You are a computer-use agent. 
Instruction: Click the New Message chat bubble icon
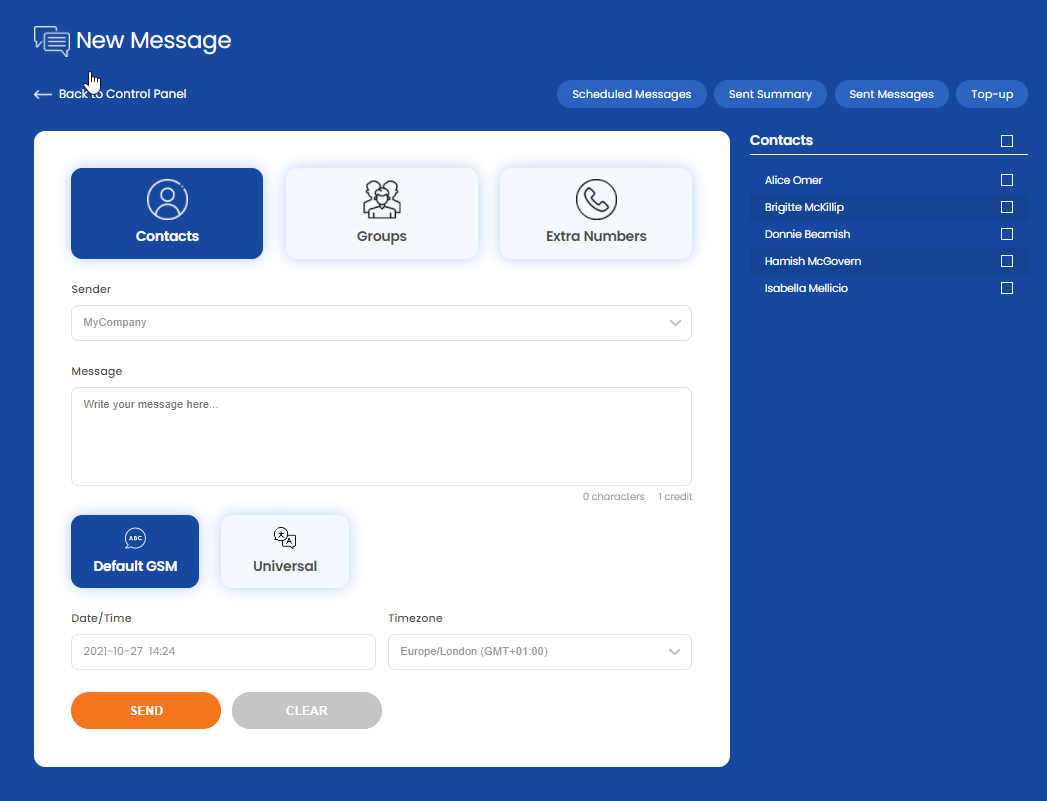52,41
